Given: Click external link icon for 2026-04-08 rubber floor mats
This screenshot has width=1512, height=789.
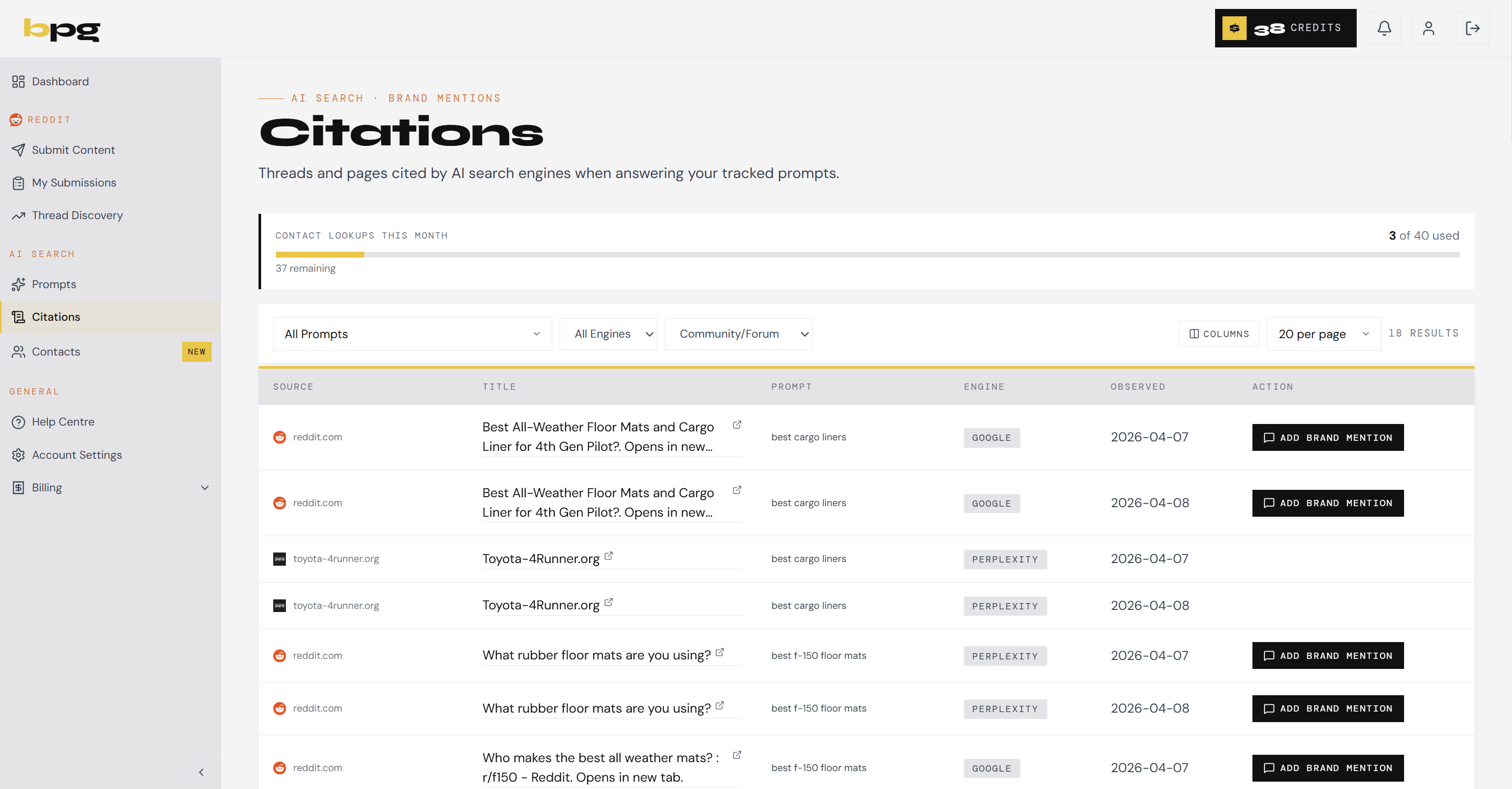Looking at the screenshot, I should pos(720,706).
